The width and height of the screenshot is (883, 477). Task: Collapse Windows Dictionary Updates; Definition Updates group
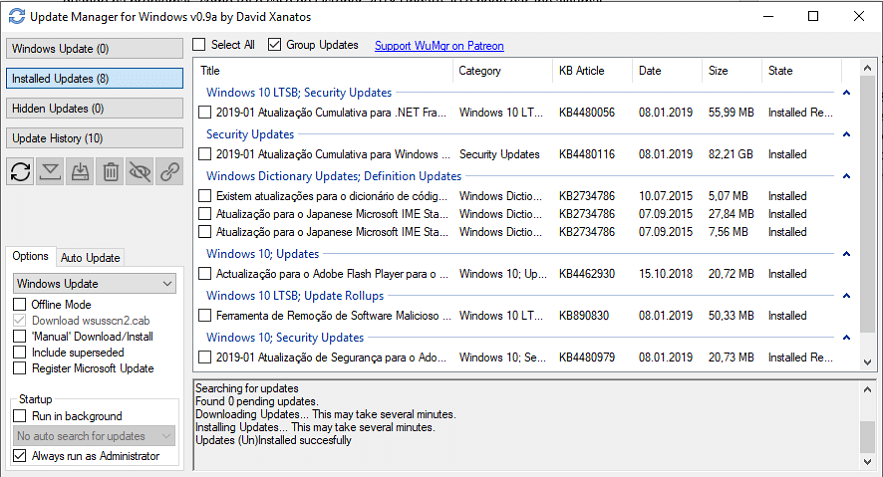tap(846, 176)
